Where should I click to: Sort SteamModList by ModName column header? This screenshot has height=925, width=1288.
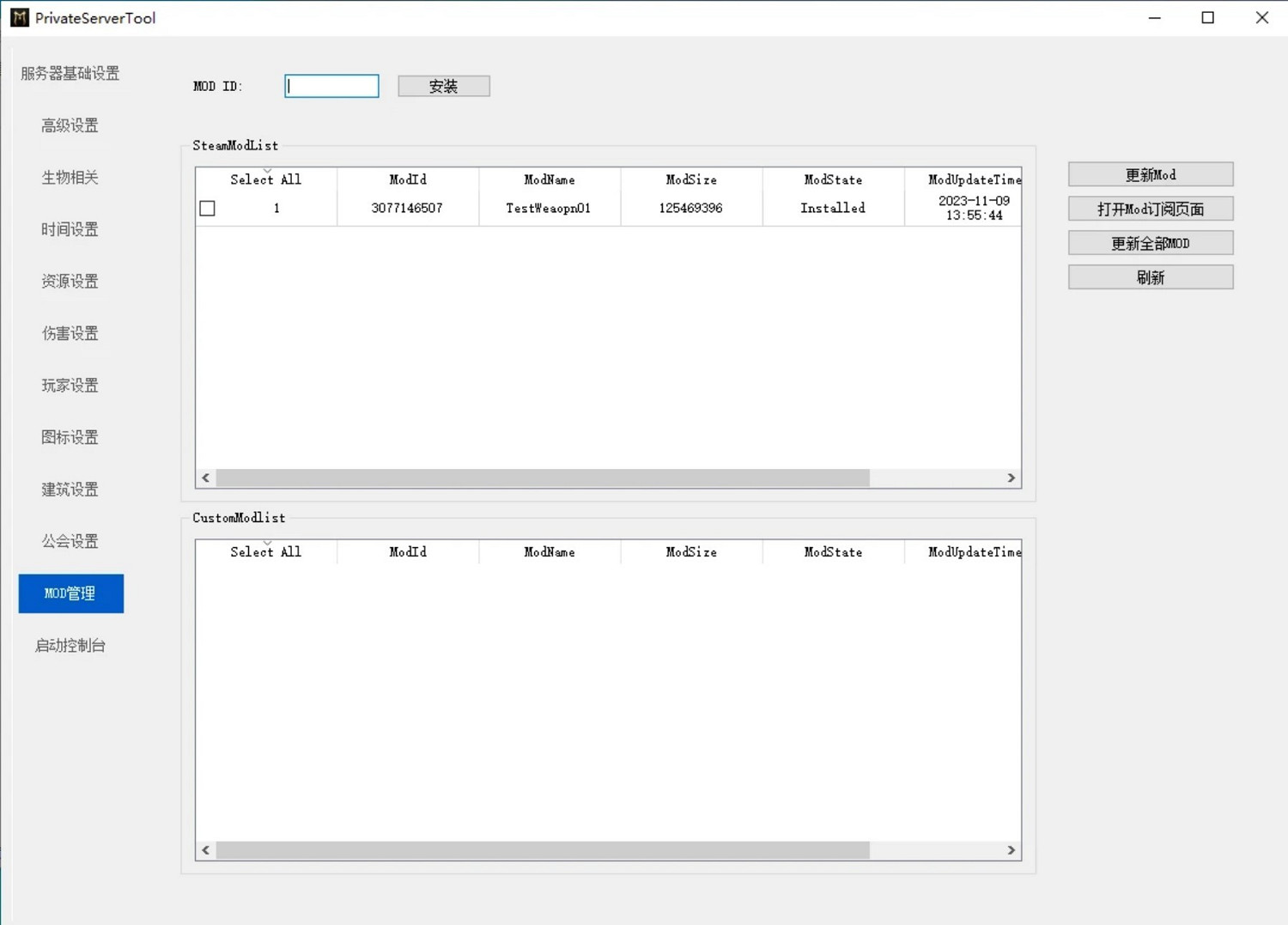pos(550,180)
